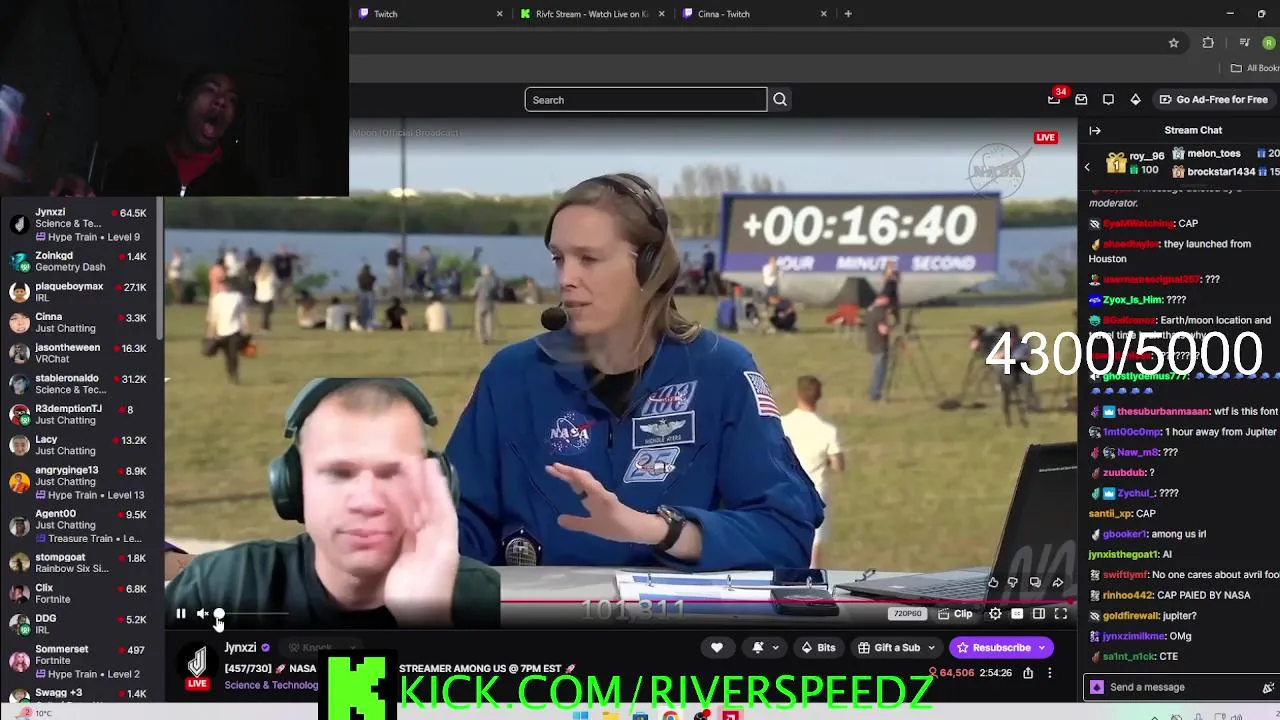The width and height of the screenshot is (1280, 720).
Task: Click the taskbar weather 10°C widget
Action: [x=35, y=713]
